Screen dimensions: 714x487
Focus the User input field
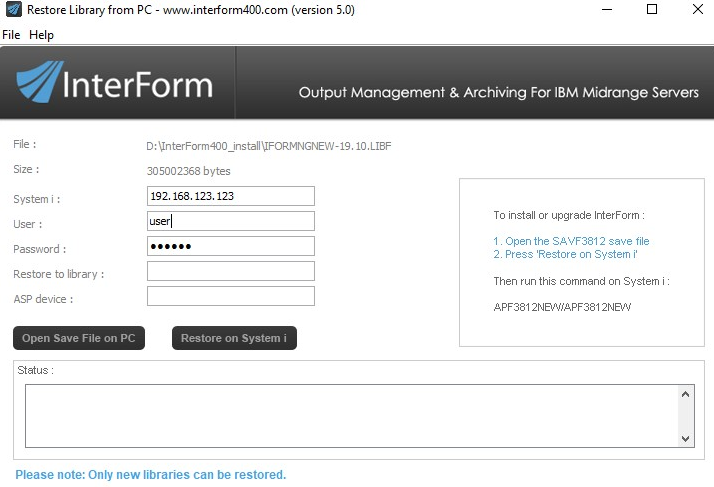[x=230, y=221]
